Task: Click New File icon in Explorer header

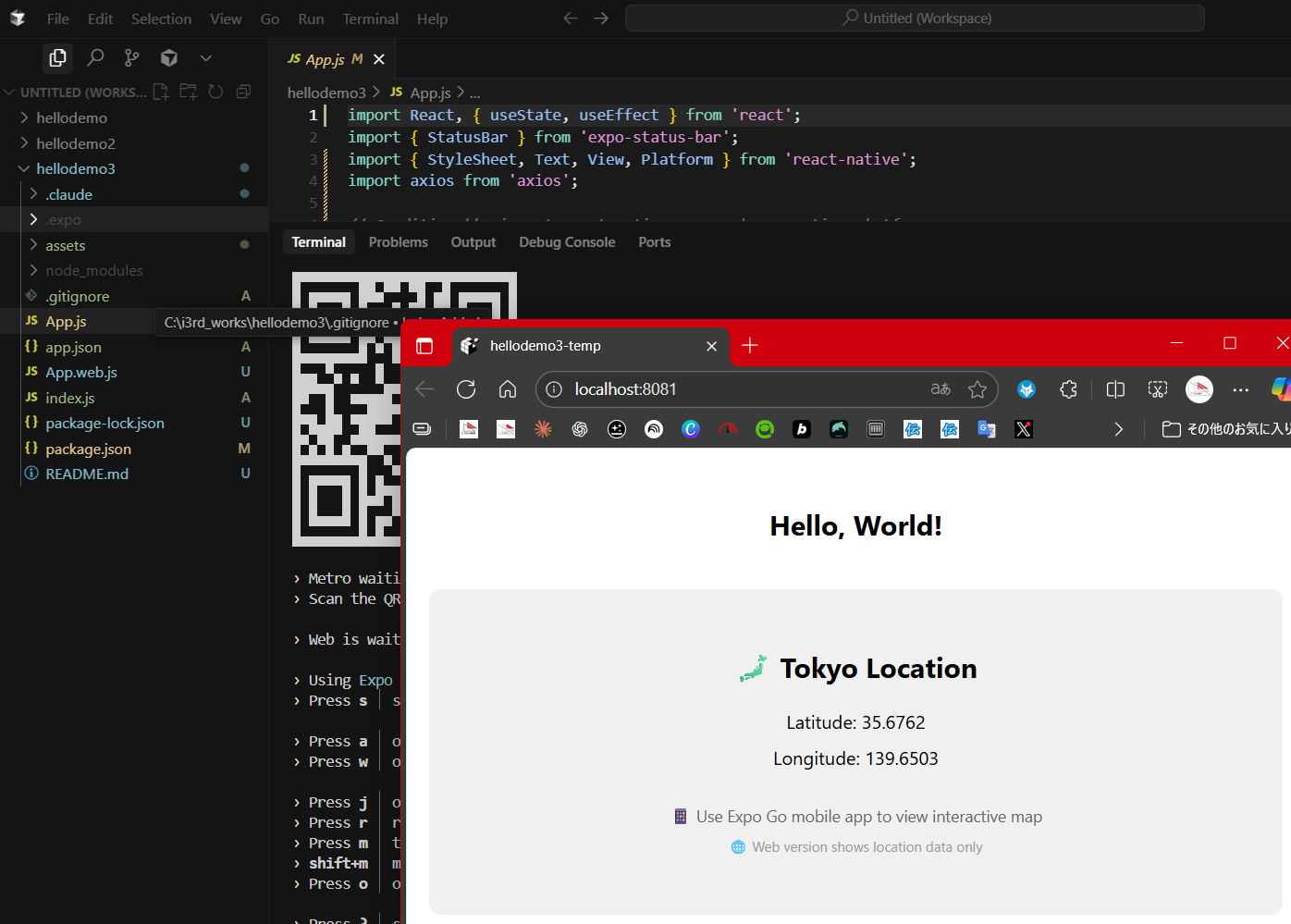Action: point(161,92)
